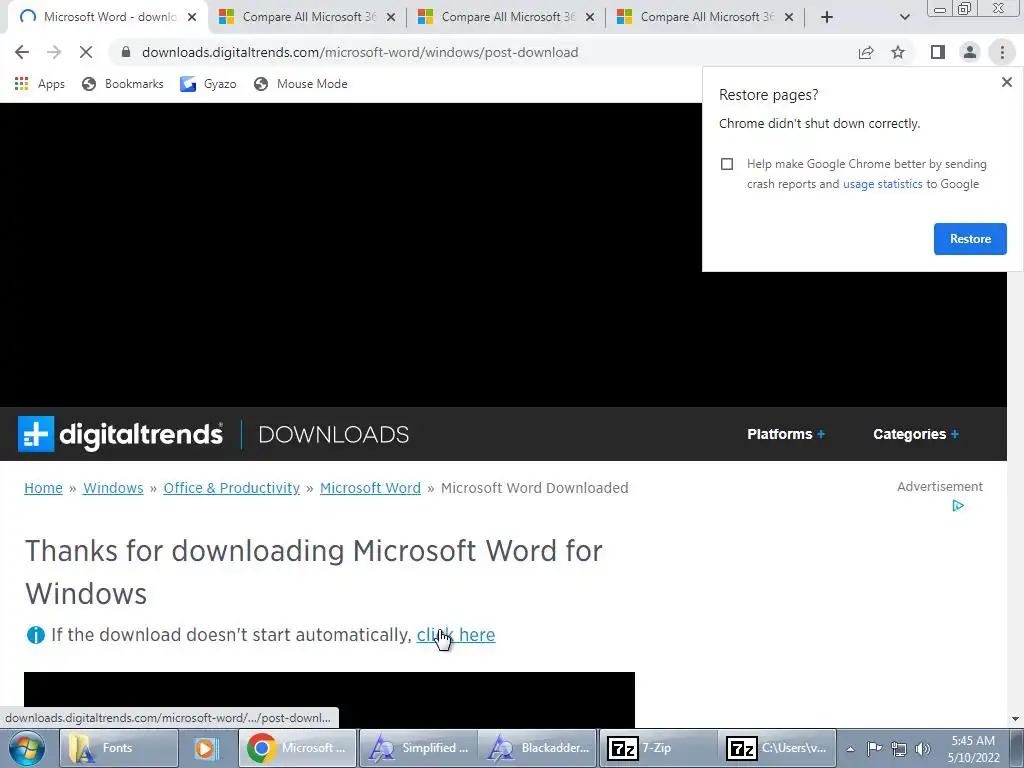Image resolution: width=1024 pixels, height=768 pixels.
Task: Open the media player taskbar icon
Action: click(205, 748)
